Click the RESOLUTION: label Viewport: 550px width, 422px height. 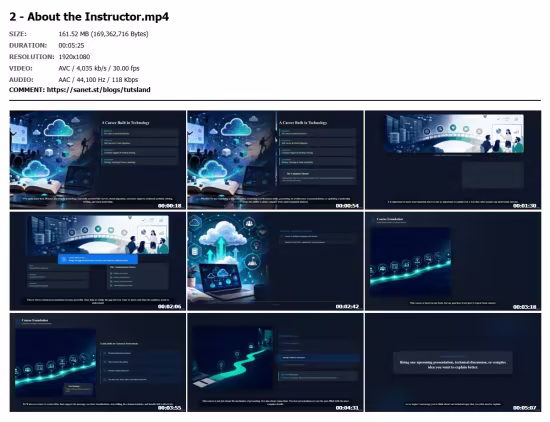click(32, 57)
